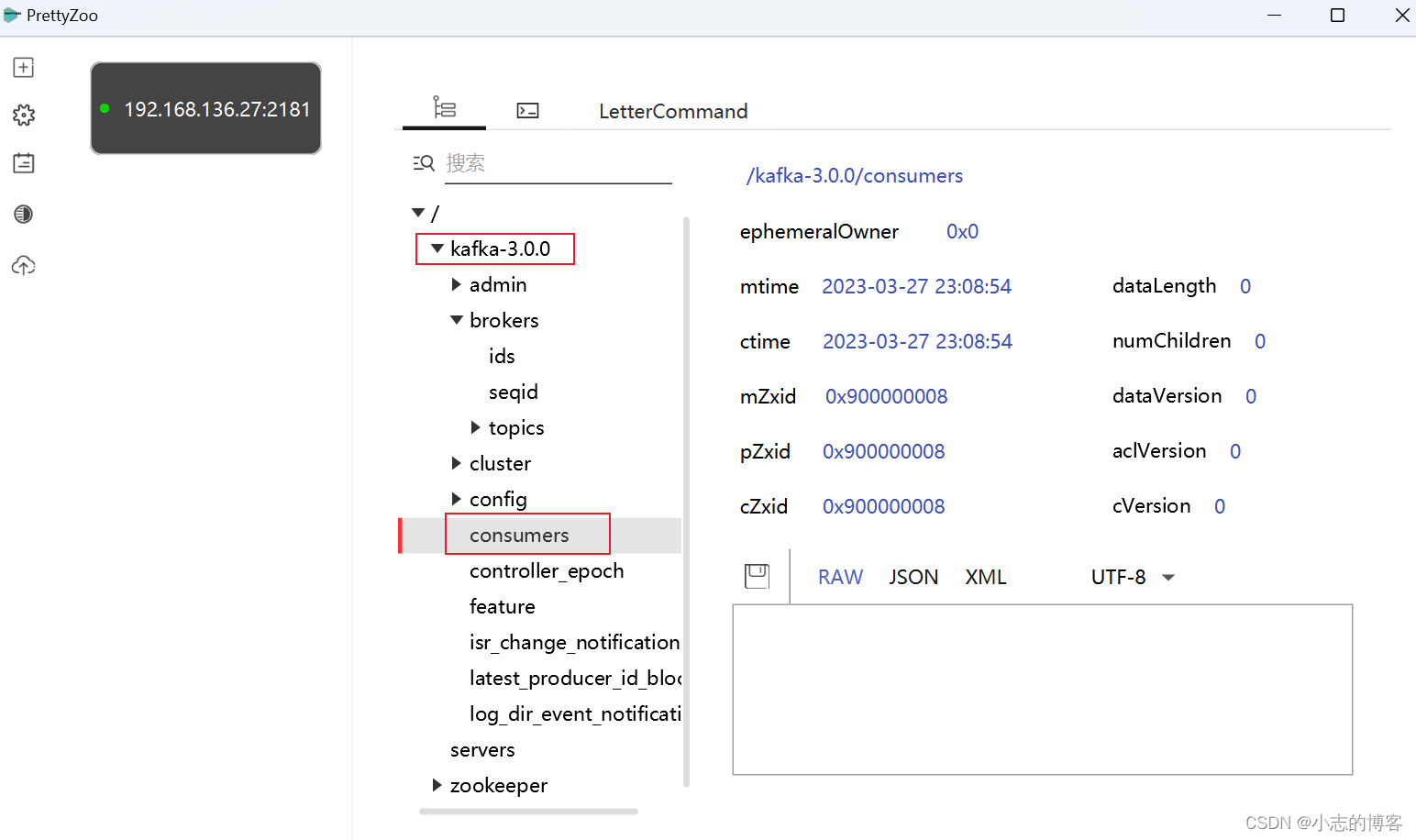Switch data view to XML
The image size is (1416, 840).
pyautogui.click(x=986, y=577)
